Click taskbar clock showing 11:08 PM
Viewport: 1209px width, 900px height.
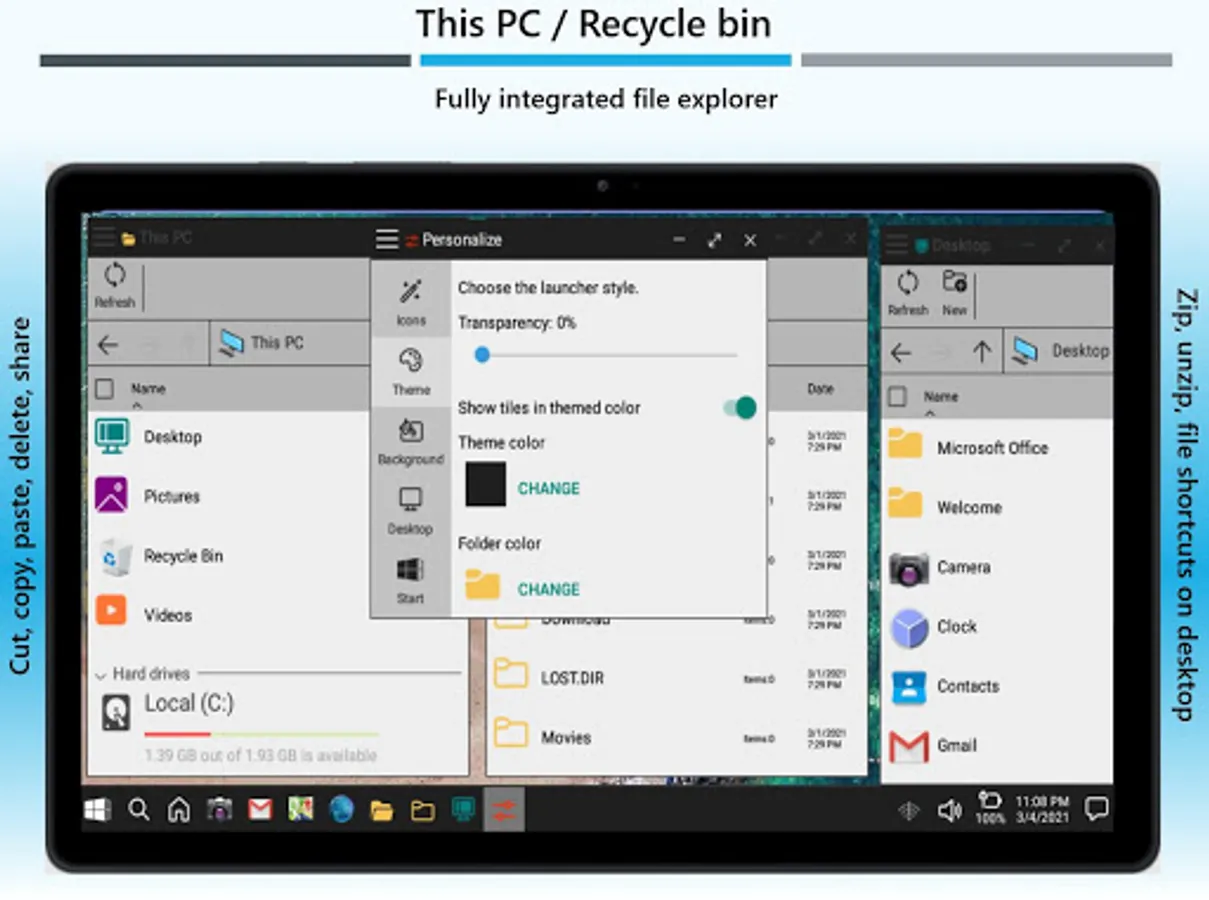(x=1042, y=809)
